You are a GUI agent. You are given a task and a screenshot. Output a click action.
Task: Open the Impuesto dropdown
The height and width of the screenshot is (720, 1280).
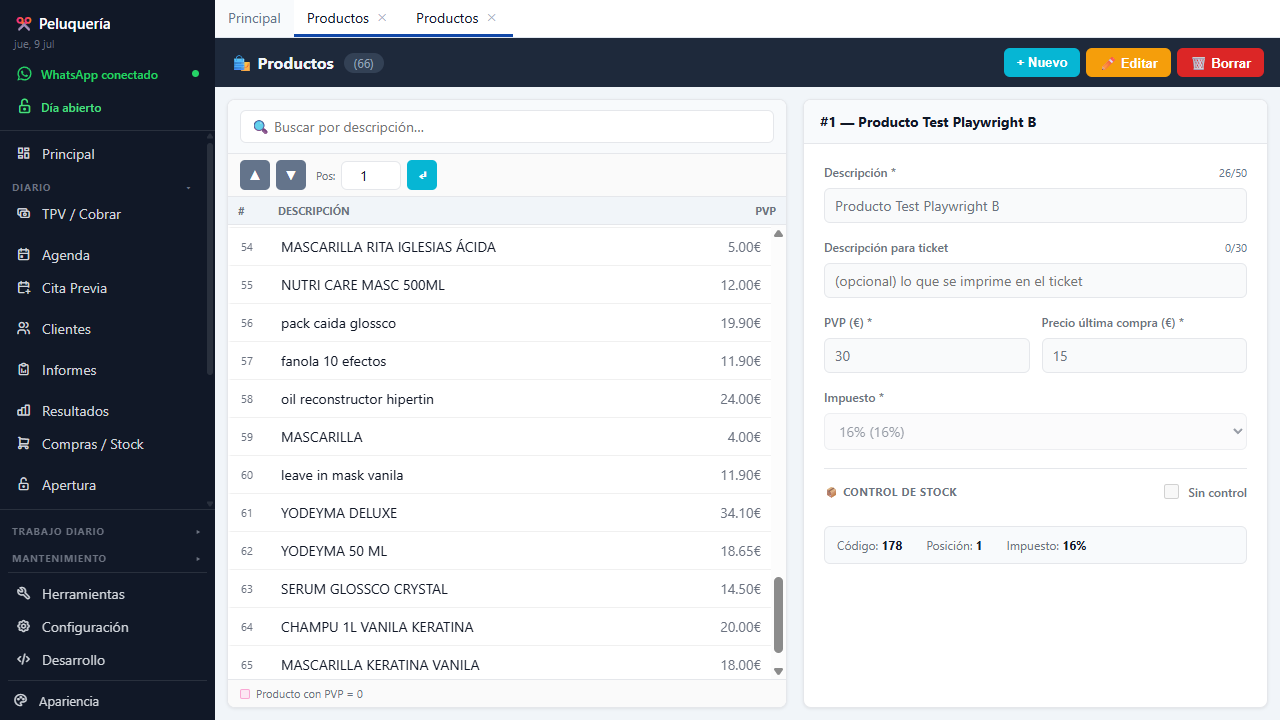(x=1035, y=432)
